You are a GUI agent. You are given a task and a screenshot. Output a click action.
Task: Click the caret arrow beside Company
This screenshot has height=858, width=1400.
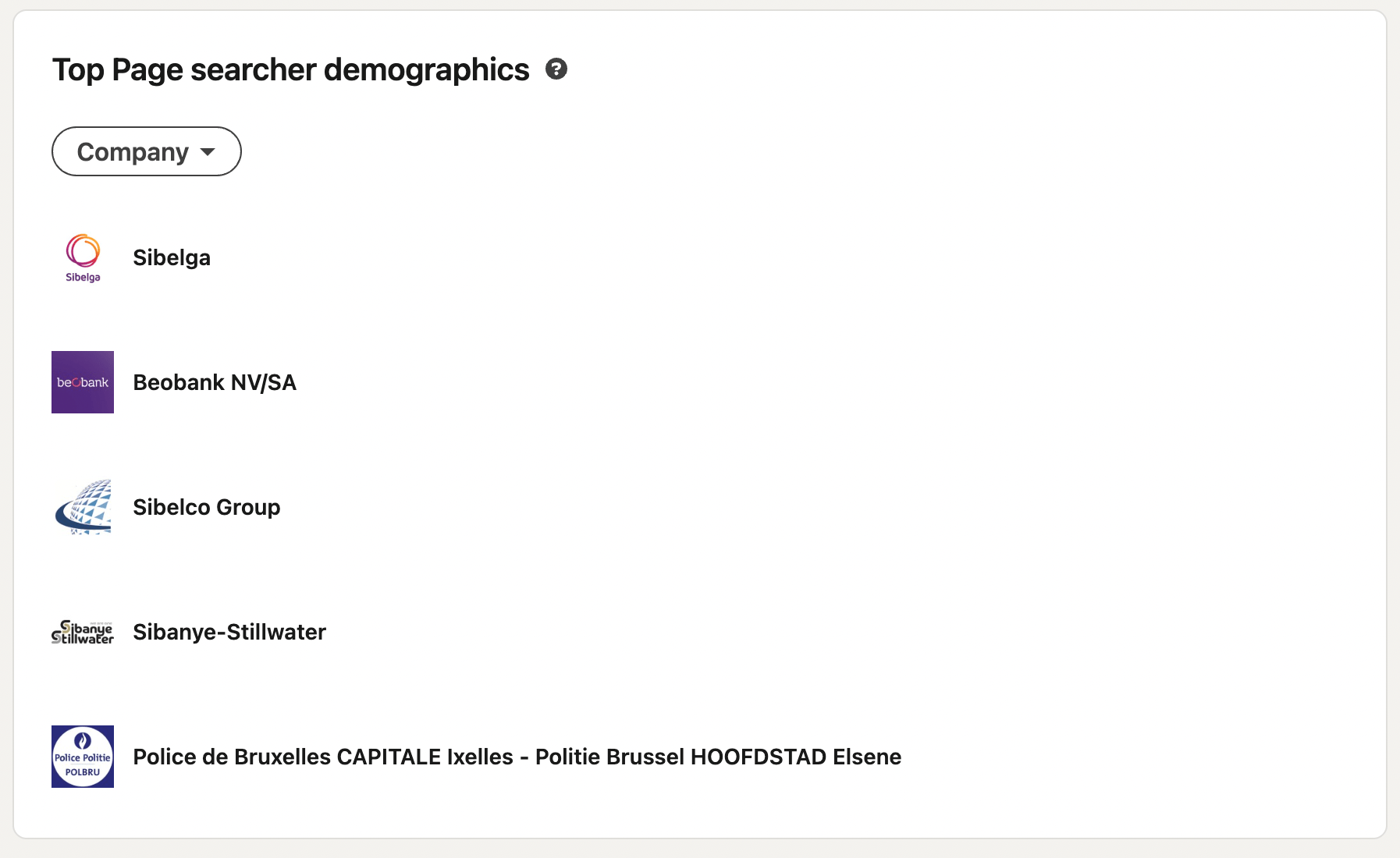click(x=208, y=151)
